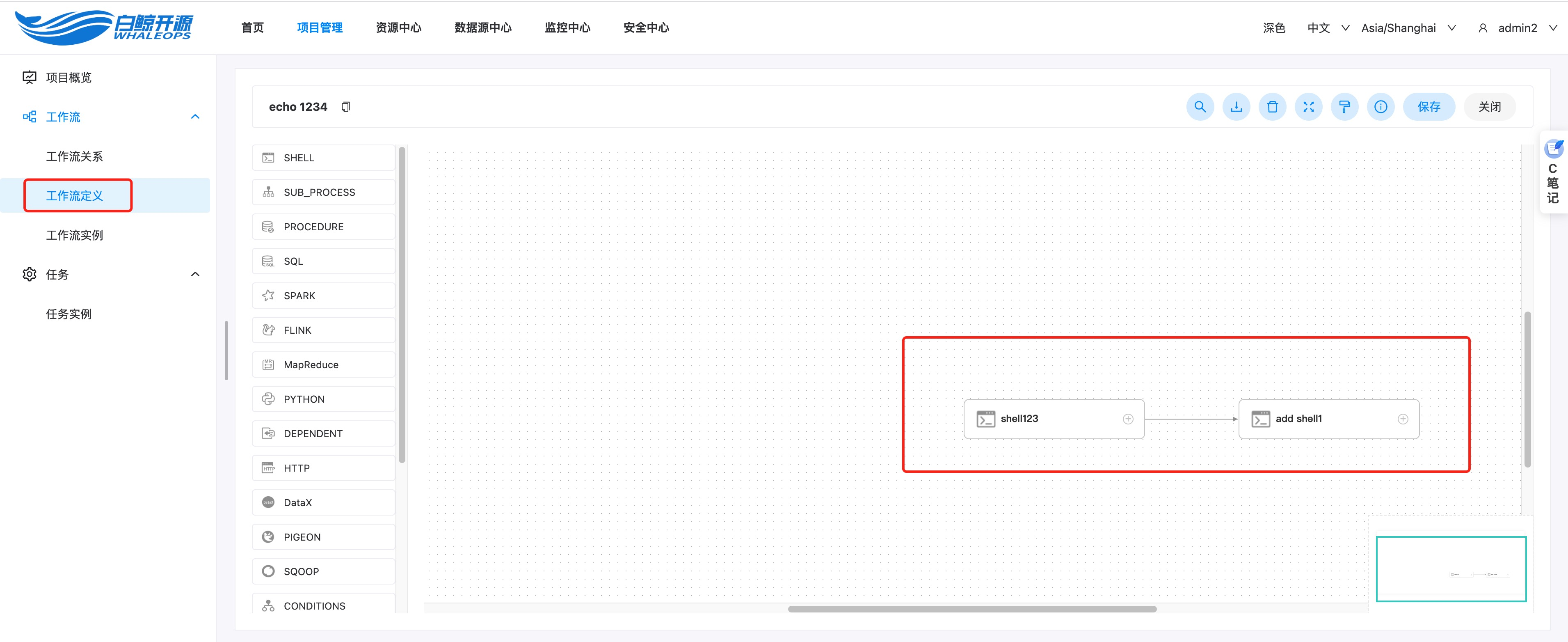
Task: Copy workflow name icon beside echo 1234
Action: point(346,107)
